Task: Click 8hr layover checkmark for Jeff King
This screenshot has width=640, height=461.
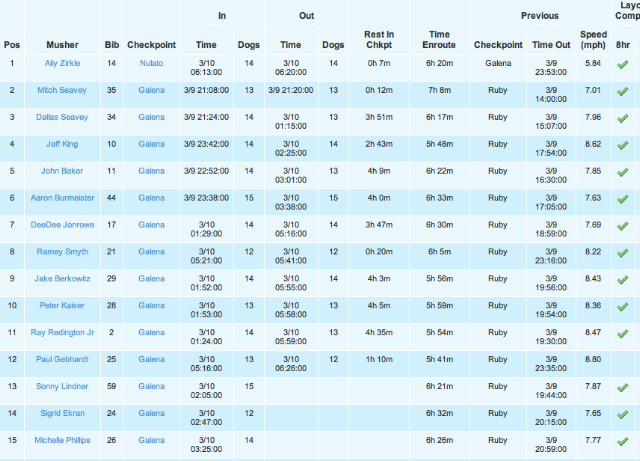Action: (622, 145)
